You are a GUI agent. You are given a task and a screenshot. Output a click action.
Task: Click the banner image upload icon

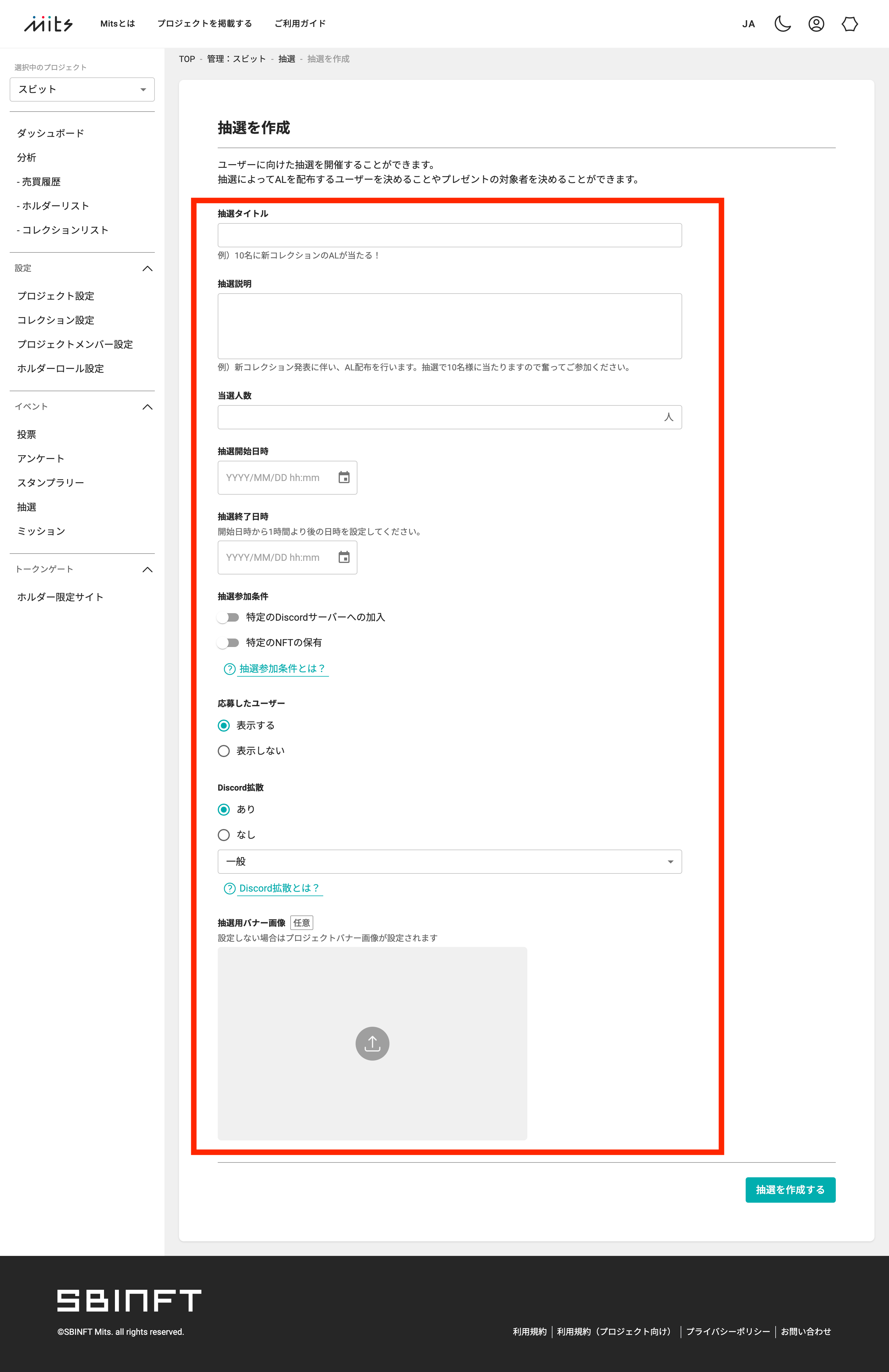coord(373,1043)
